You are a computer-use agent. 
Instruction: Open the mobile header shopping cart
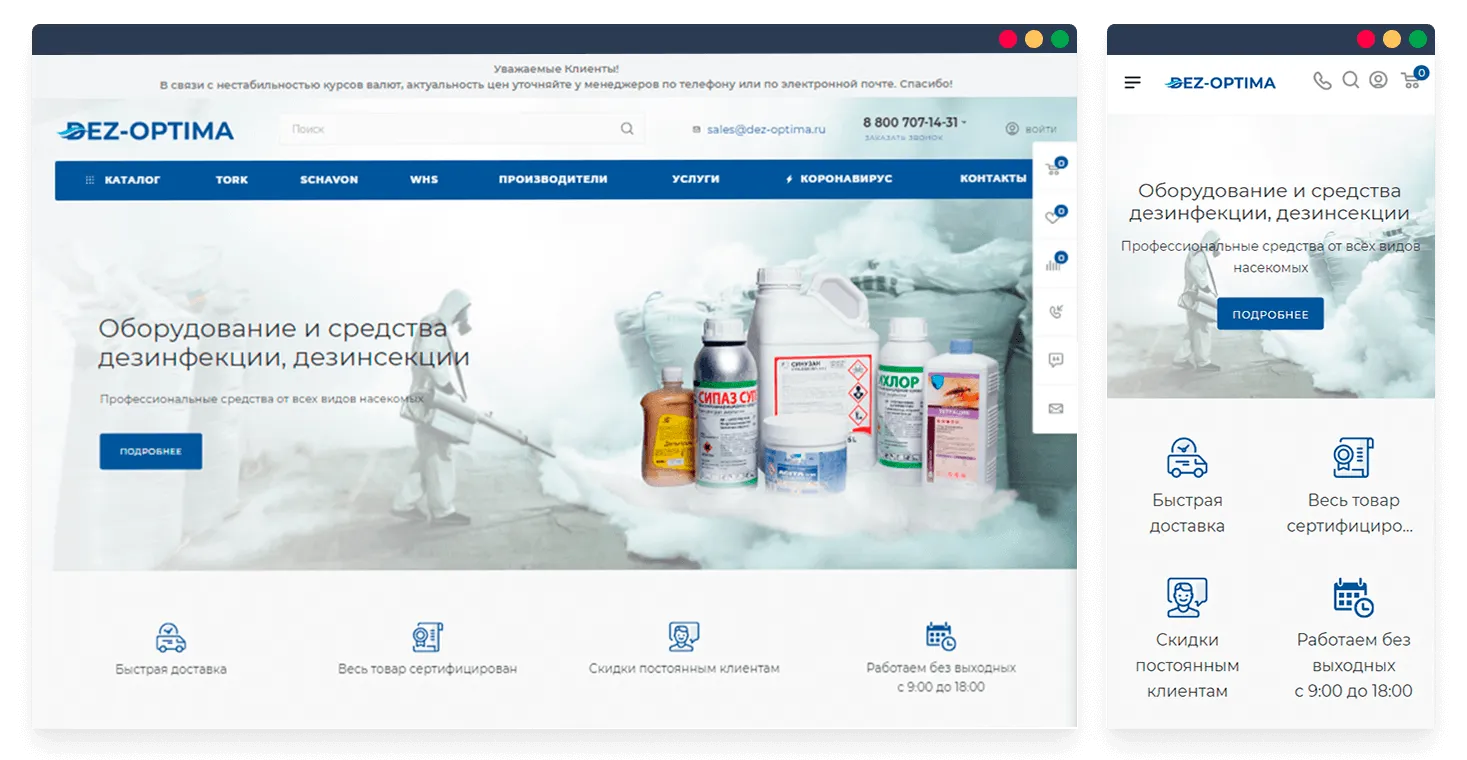click(x=1411, y=81)
